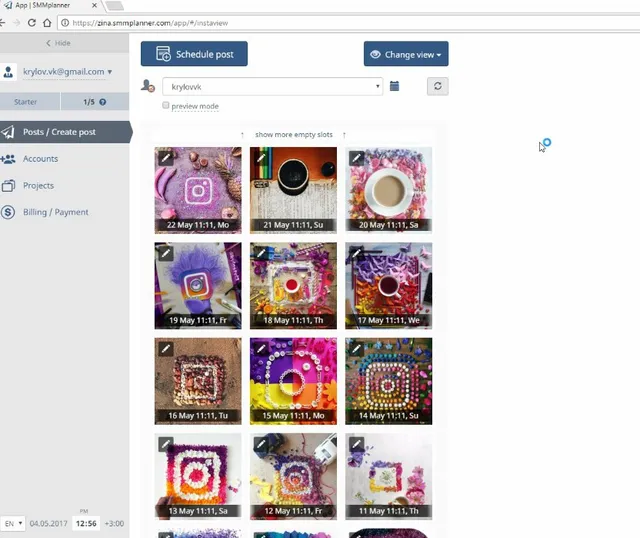Edit the 22 May 11:11 post pencil
Screen dimensions: 640x538
(x=166, y=158)
